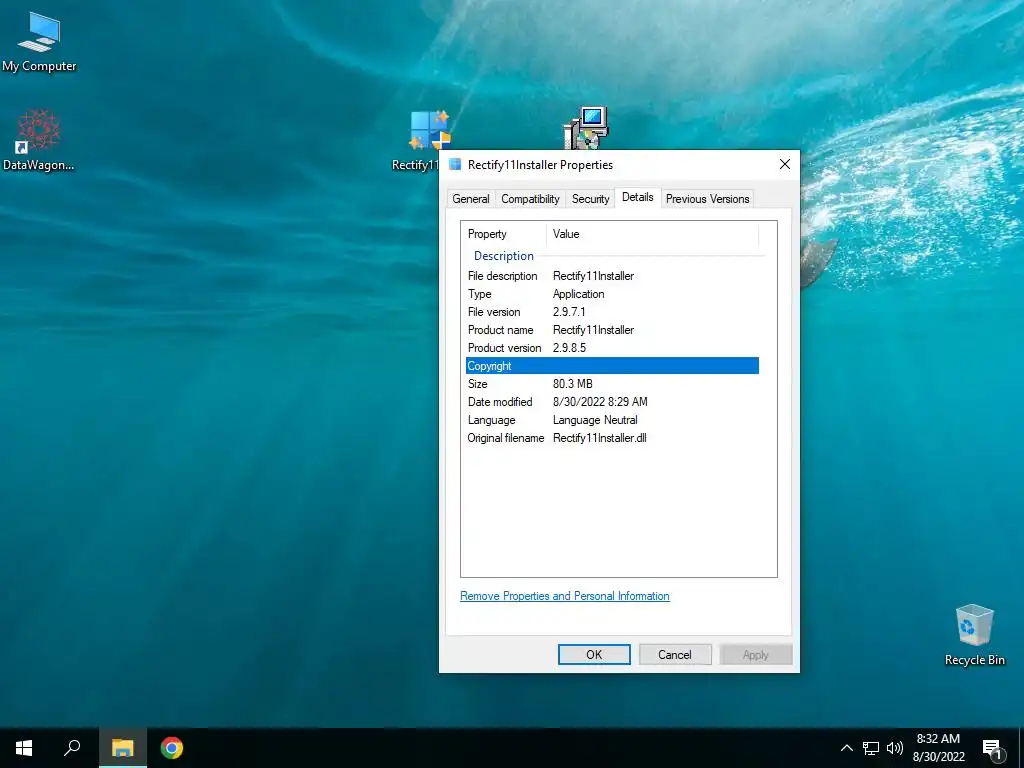This screenshot has width=1024, height=768.
Task: Open the Action Center notifications
Action: (992, 749)
